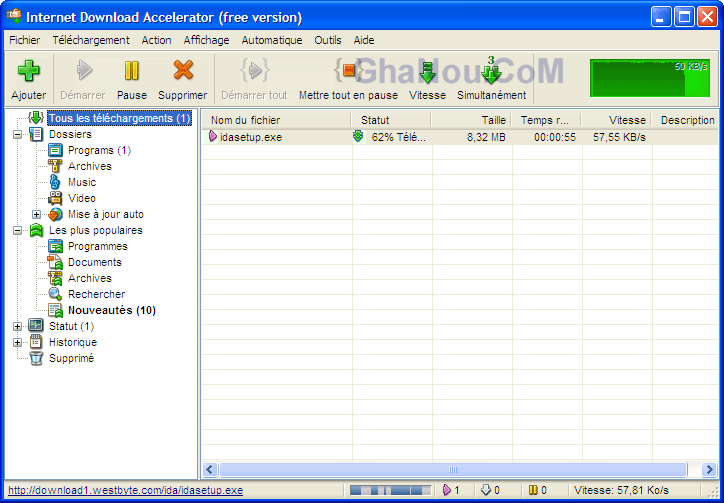This screenshot has height=503, width=724.
Task: Click the horizontal scrollbar thumb
Action: 453,470
